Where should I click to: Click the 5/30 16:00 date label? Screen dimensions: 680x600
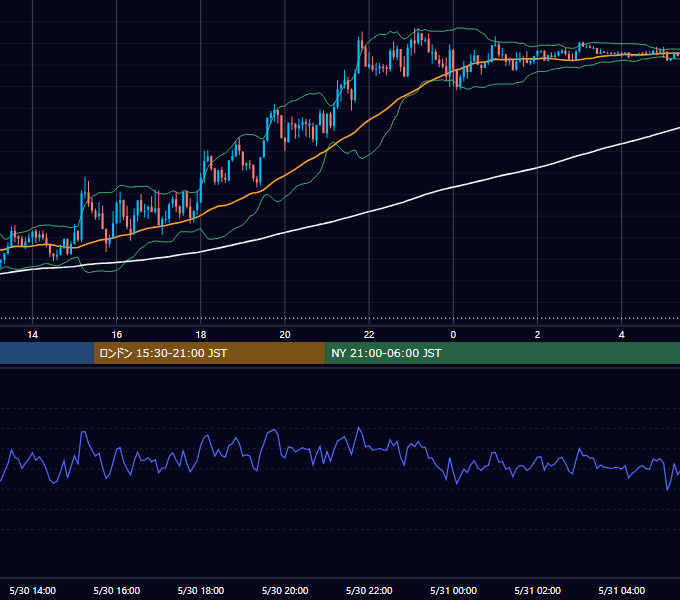tap(117, 590)
